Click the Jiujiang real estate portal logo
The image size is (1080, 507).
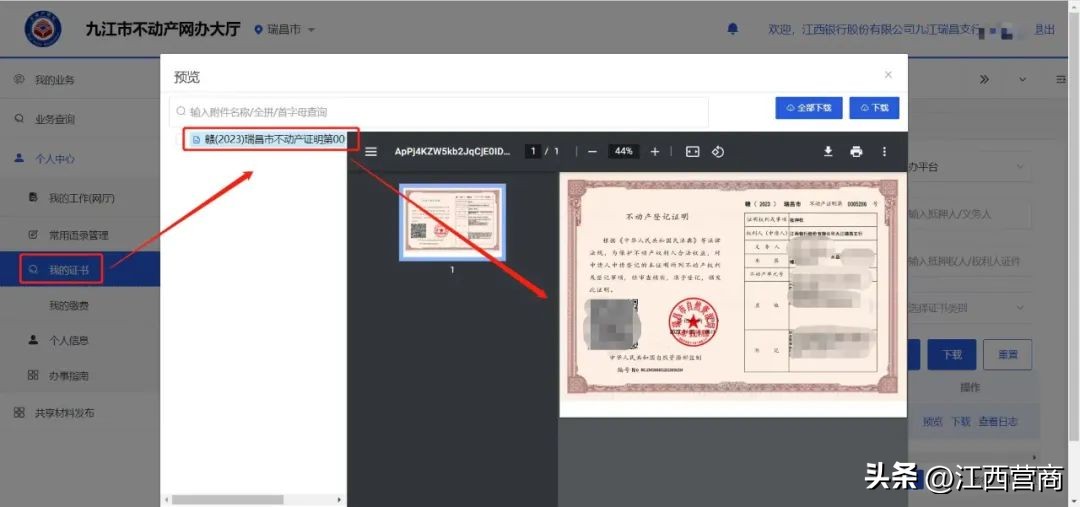point(43,29)
